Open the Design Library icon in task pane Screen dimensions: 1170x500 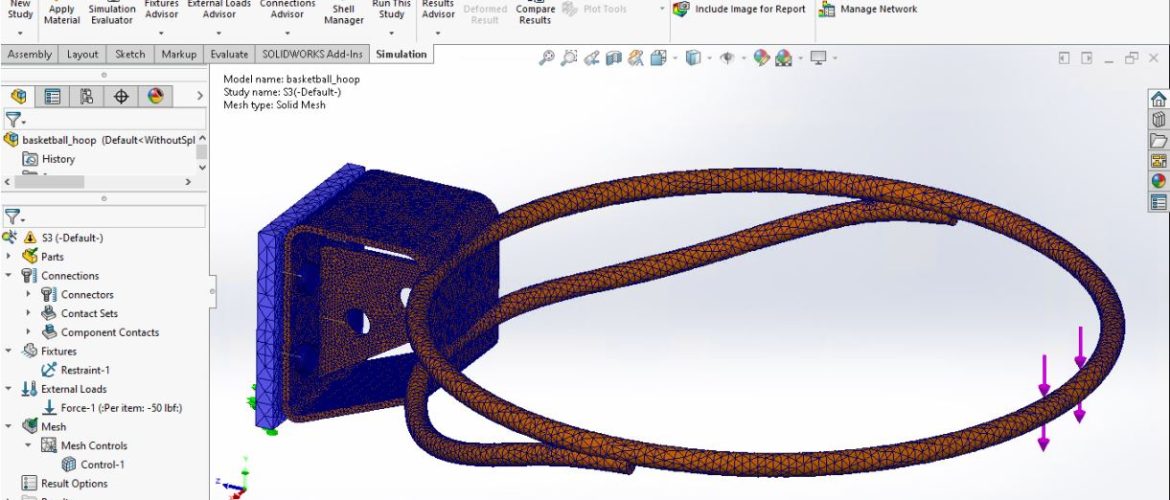point(1158,120)
